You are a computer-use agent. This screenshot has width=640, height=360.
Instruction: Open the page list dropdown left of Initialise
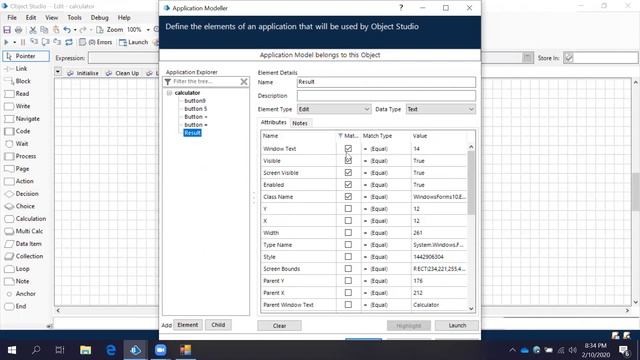[x=58, y=72]
